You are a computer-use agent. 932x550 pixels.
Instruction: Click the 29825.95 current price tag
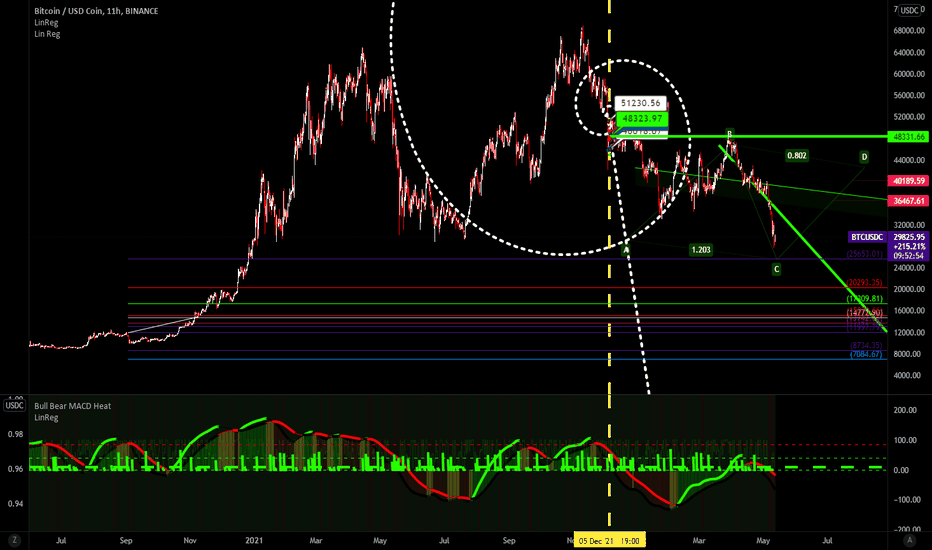coord(909,237)
